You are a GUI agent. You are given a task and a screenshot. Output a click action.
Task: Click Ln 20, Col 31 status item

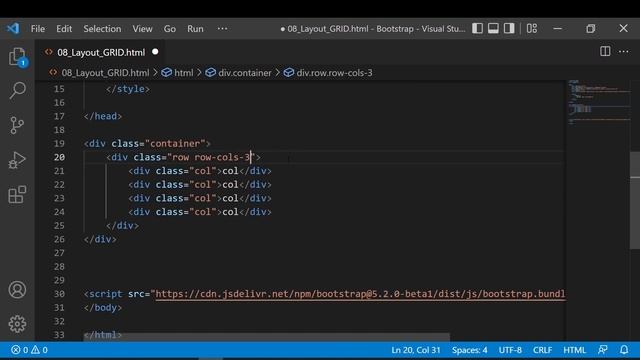[x=416, y=350]
